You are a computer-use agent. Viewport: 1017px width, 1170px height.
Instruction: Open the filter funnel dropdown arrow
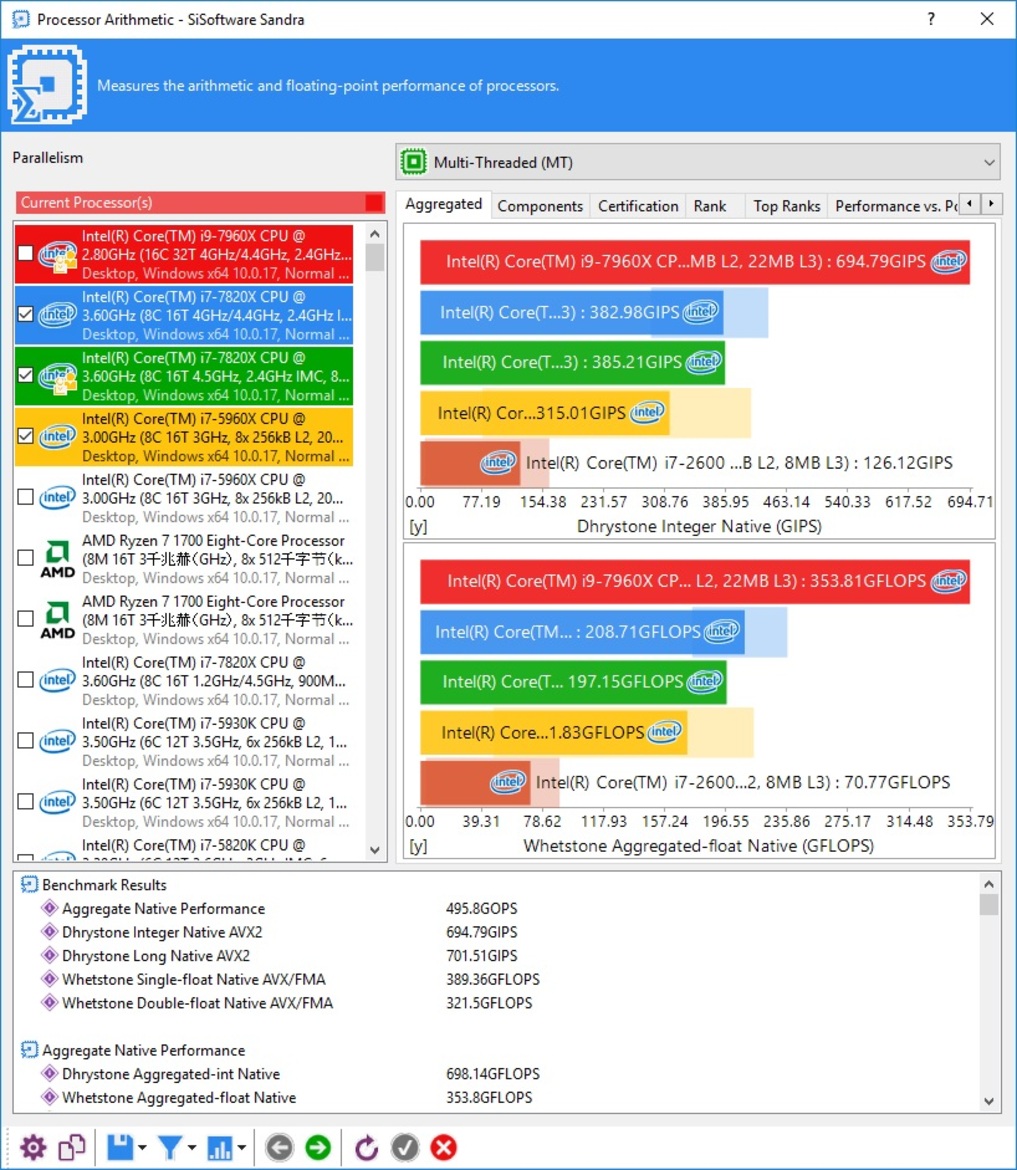tap(192, 1148)
